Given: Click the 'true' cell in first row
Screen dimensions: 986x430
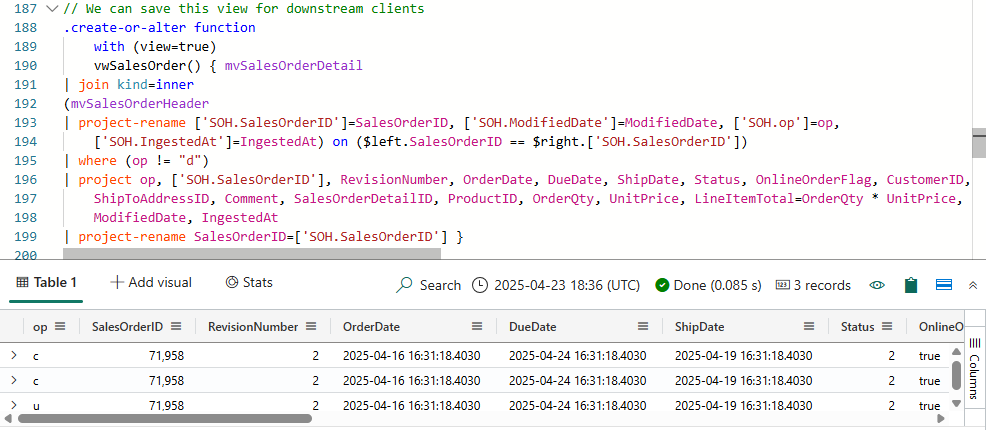Looking at the screenshot, I should pyautogui.click(x=929, y=356).
